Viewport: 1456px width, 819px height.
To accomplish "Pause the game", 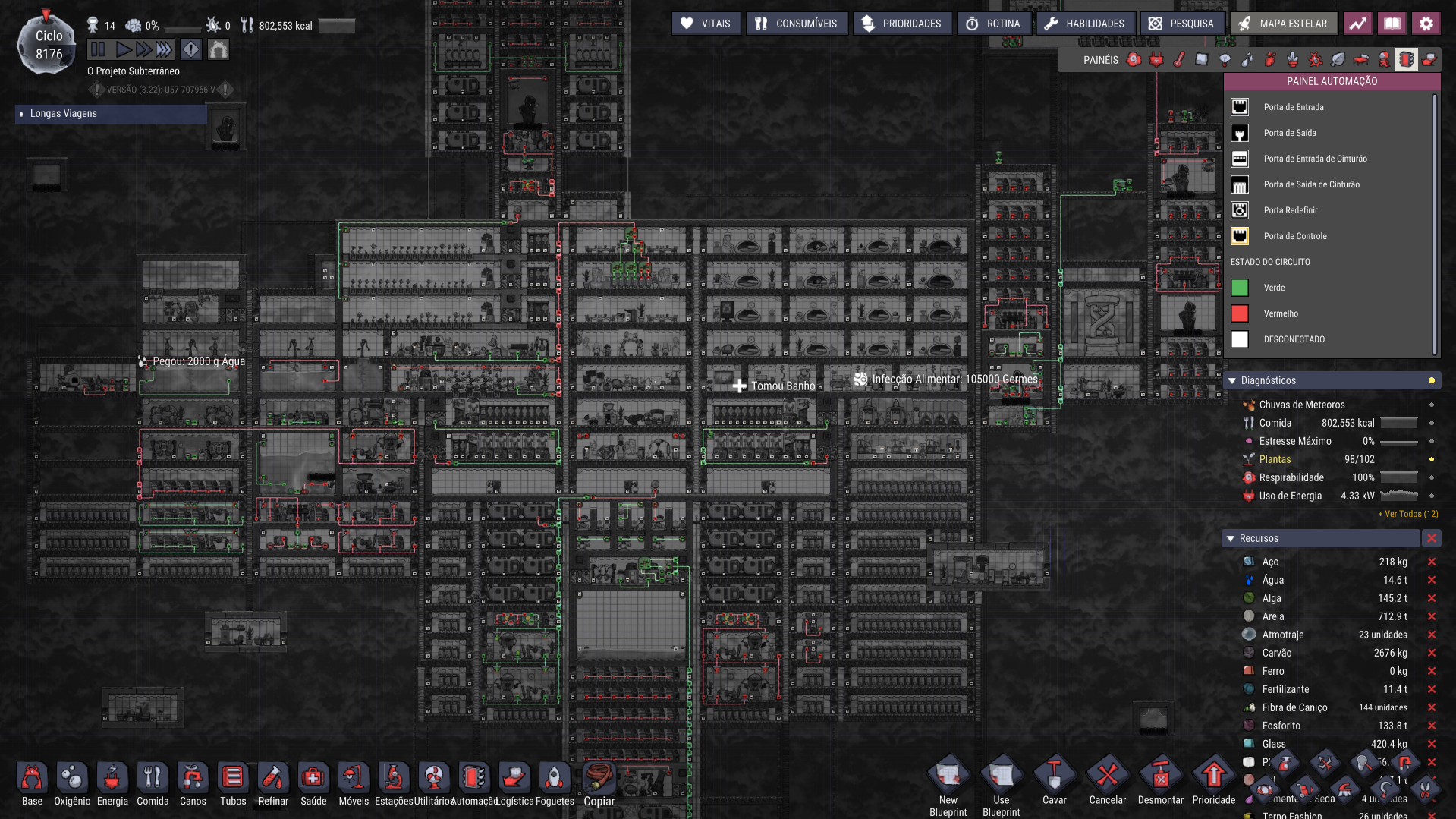I will (x=98, y=49).
